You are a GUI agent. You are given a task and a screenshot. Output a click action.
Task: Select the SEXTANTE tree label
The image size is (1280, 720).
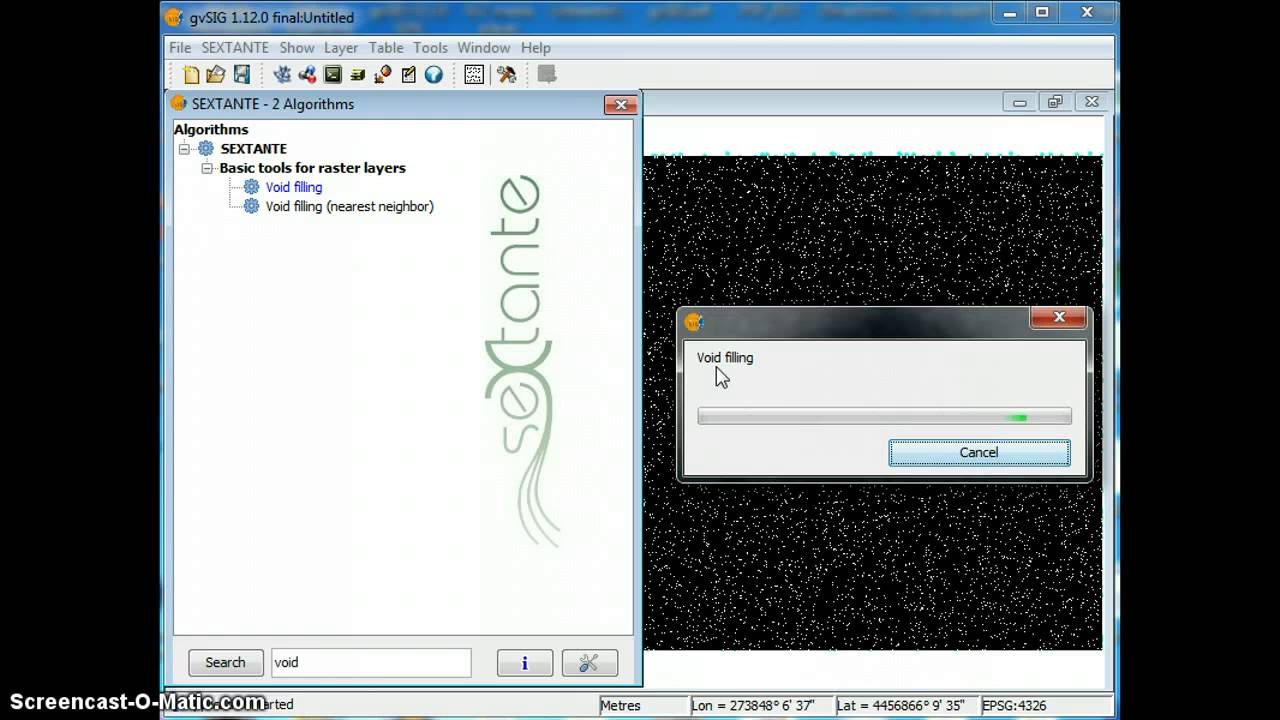click(254, 149)
